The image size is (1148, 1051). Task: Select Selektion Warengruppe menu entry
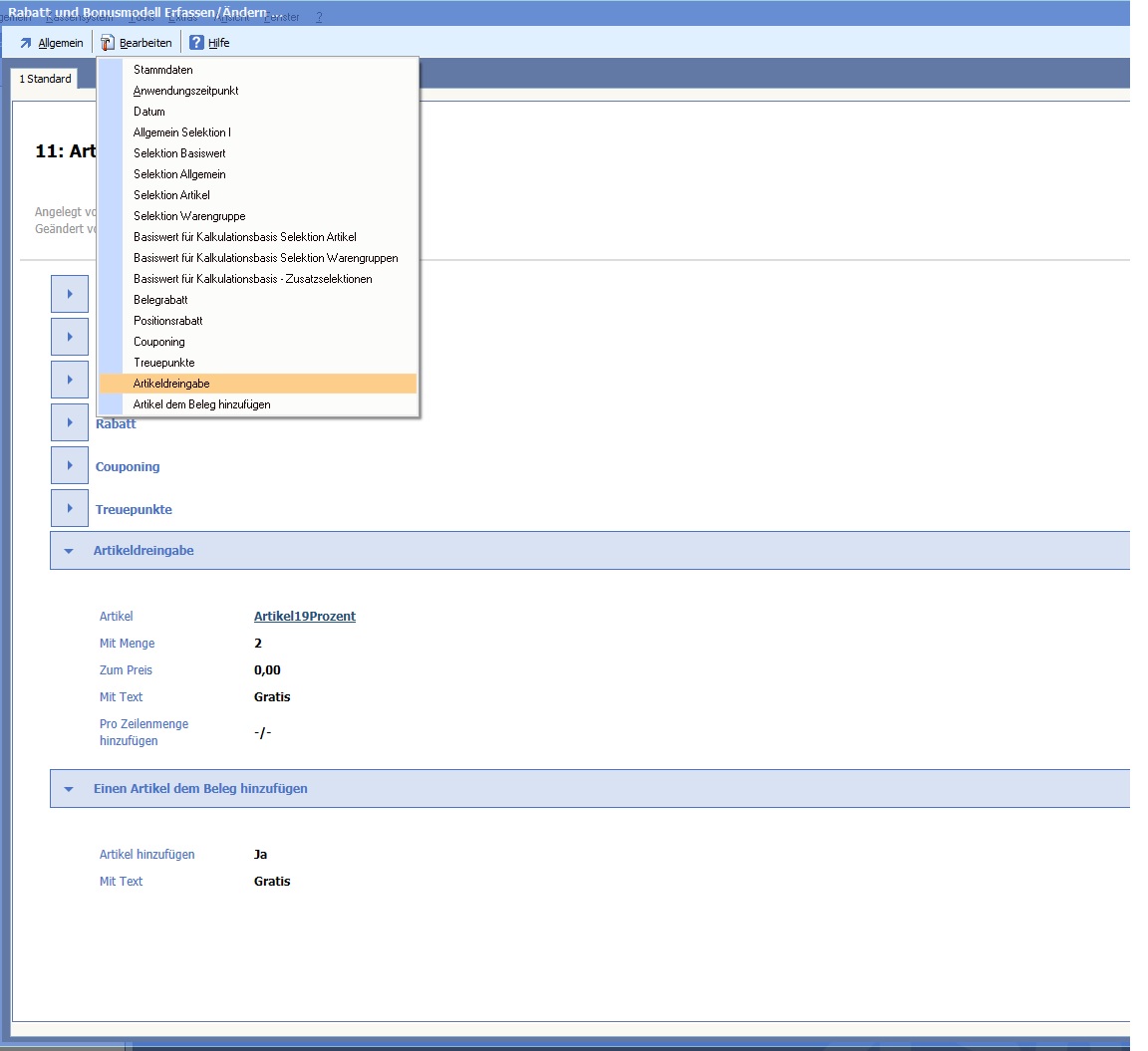click(x=189, y=216)
